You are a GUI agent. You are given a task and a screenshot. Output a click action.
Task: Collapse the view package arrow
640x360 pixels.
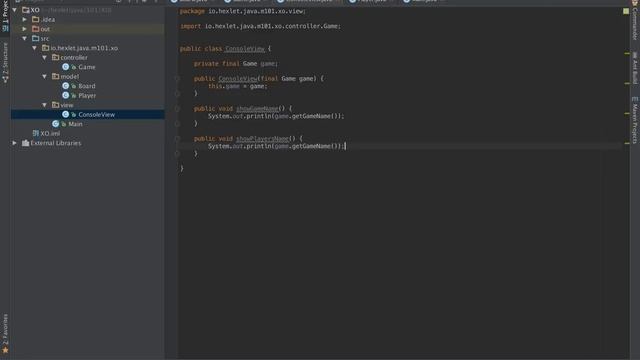click(44, 105)
